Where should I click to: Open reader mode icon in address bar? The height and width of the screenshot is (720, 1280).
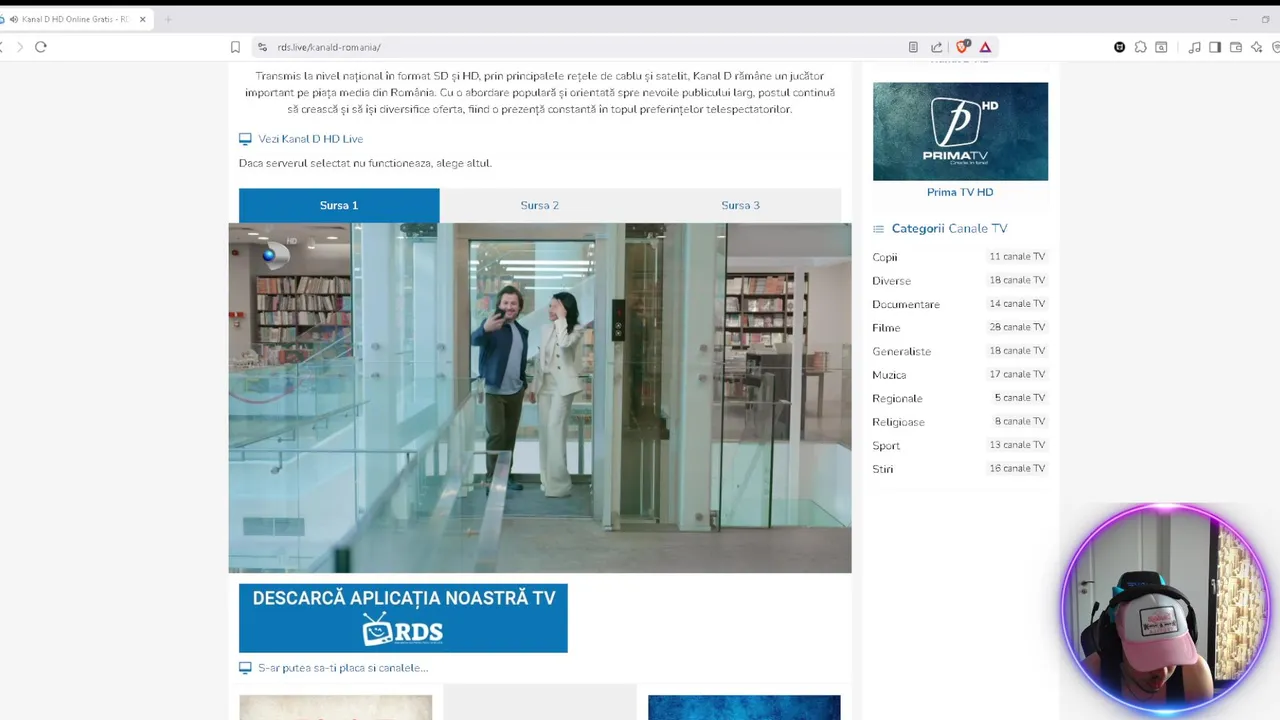click(913, 47)
